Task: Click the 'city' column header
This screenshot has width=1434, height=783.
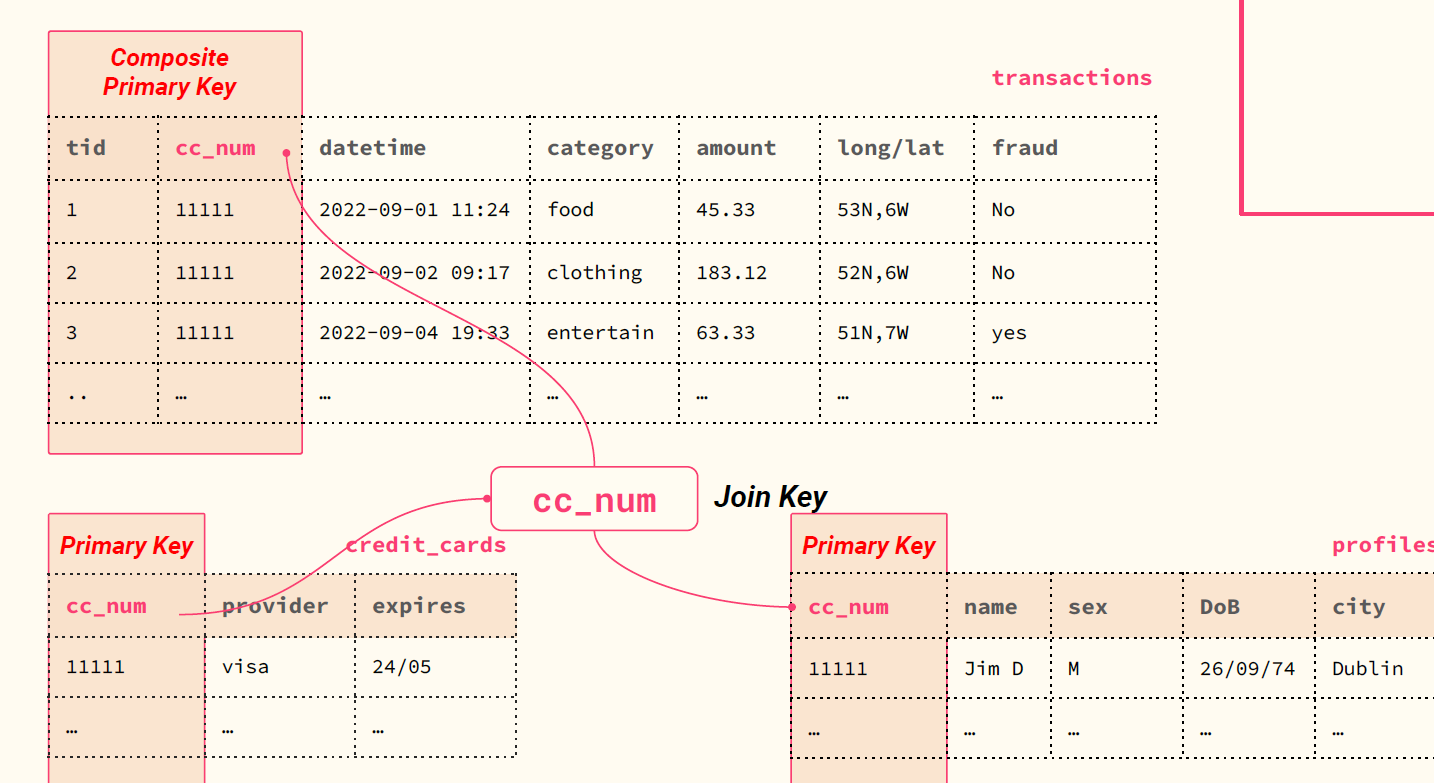Action: 1358,607
